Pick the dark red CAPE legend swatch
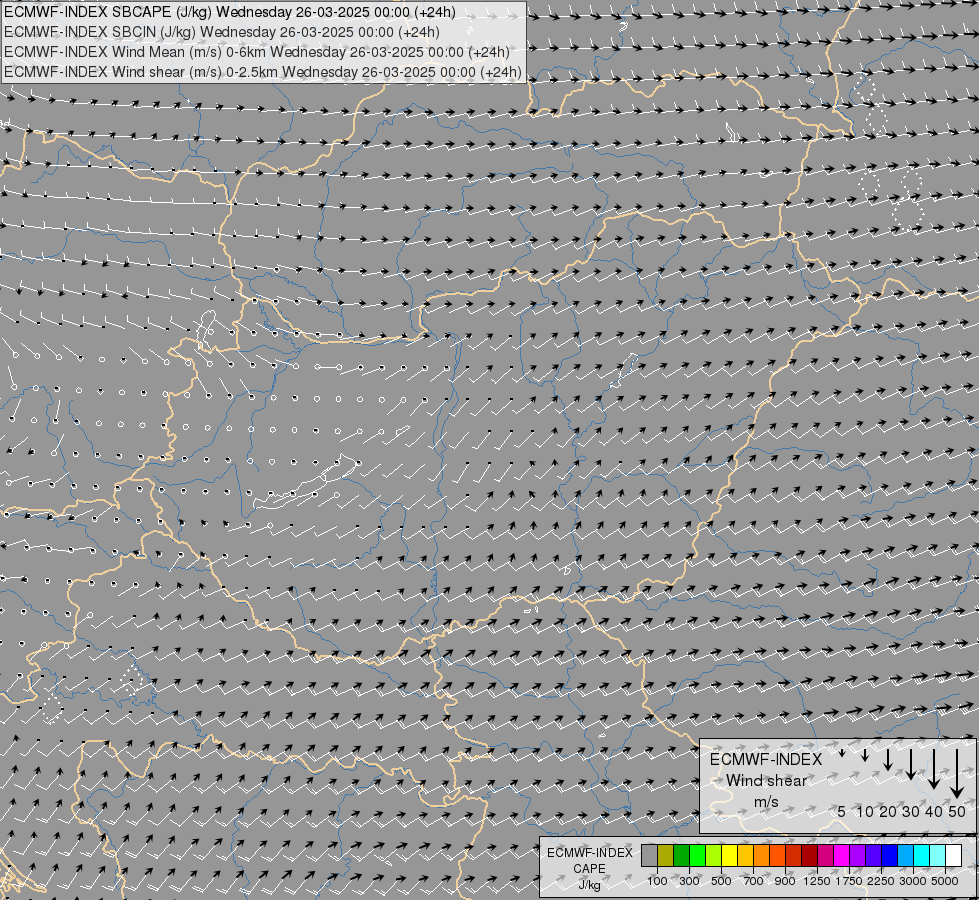This screenshot has width=979, height=900. tap(810, 856)
